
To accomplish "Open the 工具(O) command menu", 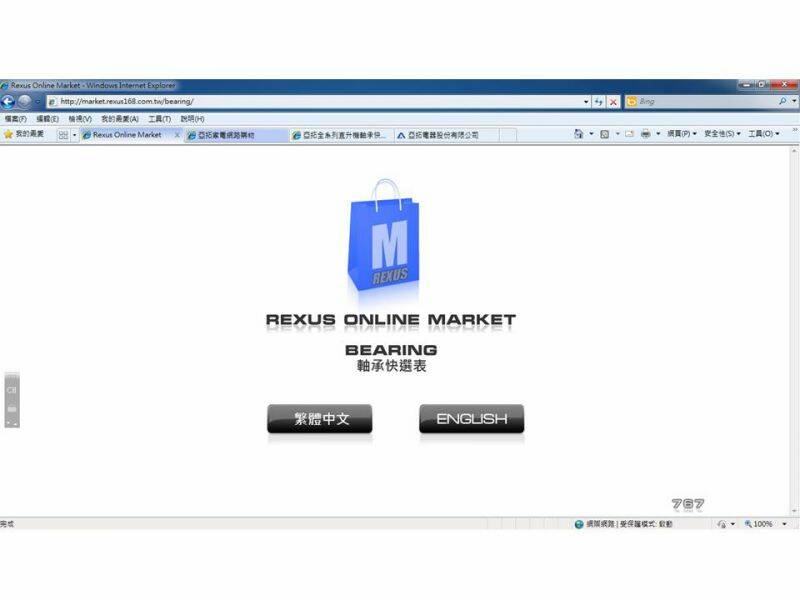I will point(764,134).
